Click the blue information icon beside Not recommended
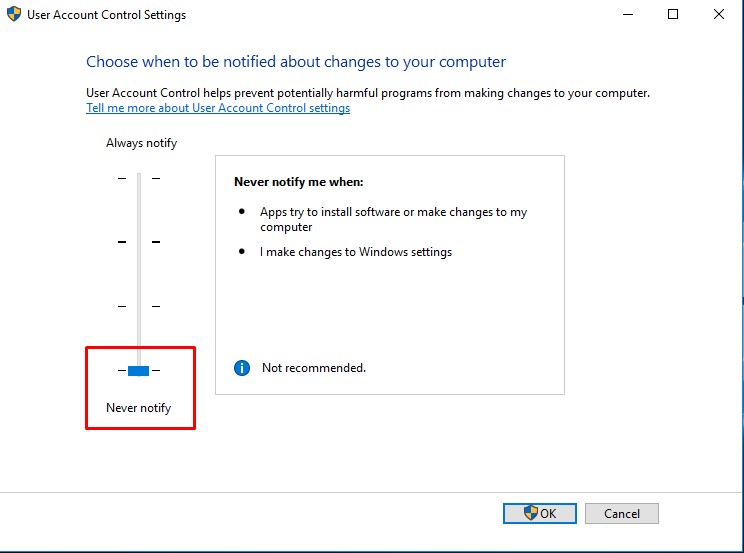This screenshot has width=744, height=553. tap(241, 368)
